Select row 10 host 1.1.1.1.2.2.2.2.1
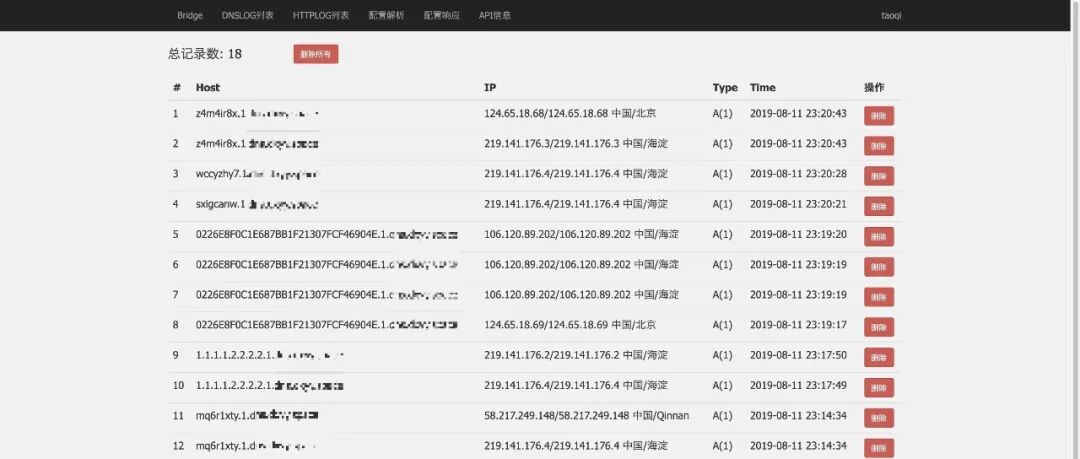Image resolution: width=1080 pixels, height=459 pixels. click(270, 385)
